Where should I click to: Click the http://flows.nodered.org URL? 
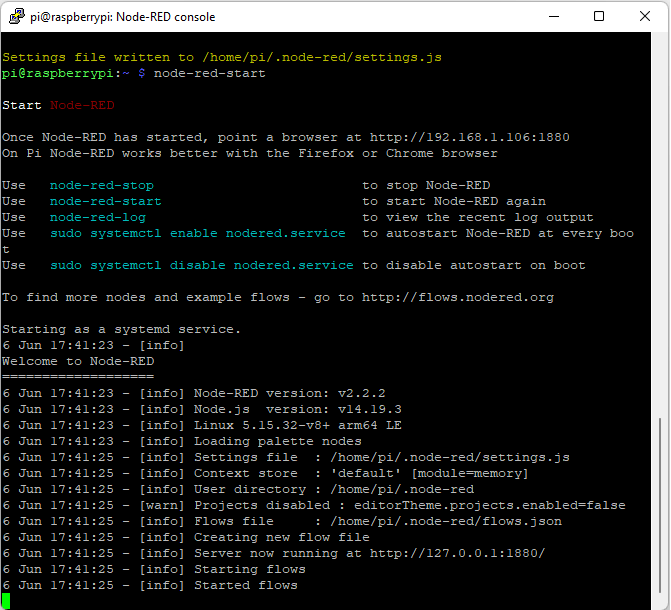(x=457, y=297)
